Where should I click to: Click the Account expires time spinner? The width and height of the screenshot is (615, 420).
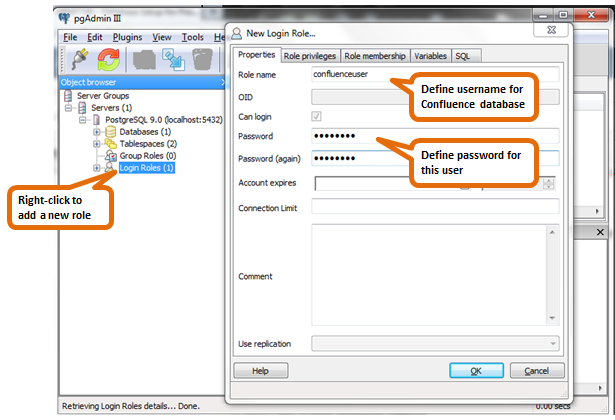[x=549, y=183]
